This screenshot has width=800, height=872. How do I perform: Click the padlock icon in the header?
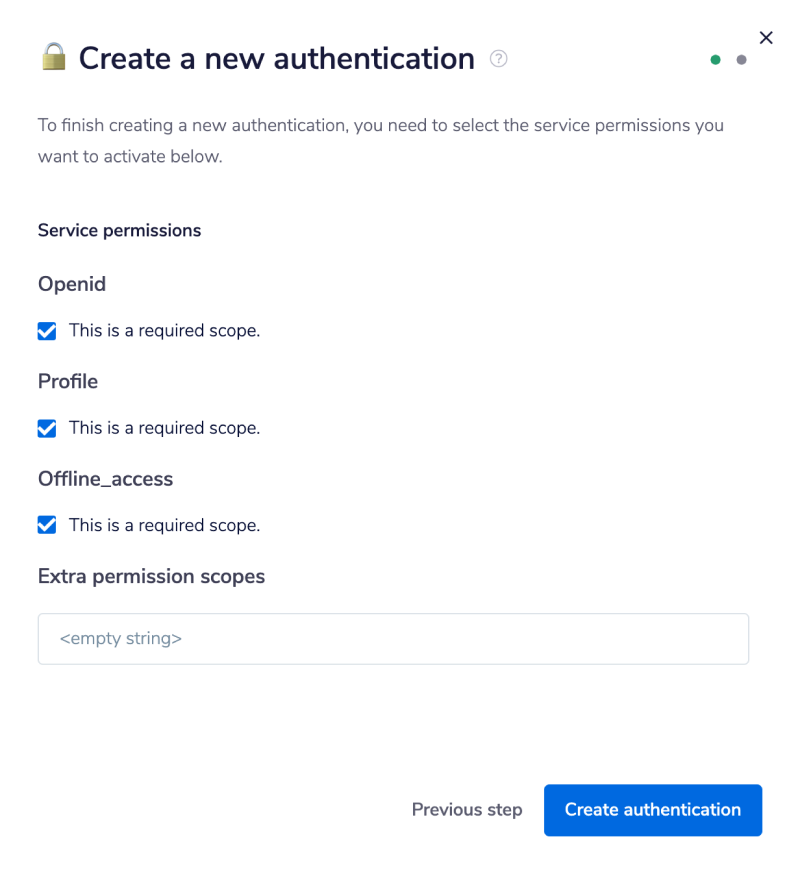pos(55,58)
